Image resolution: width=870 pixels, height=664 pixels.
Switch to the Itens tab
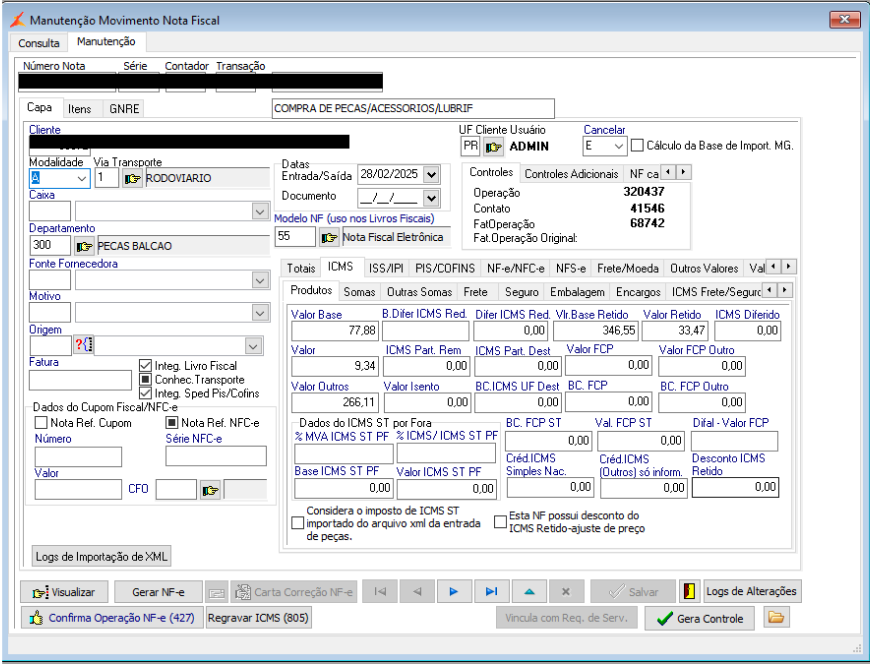79,108
